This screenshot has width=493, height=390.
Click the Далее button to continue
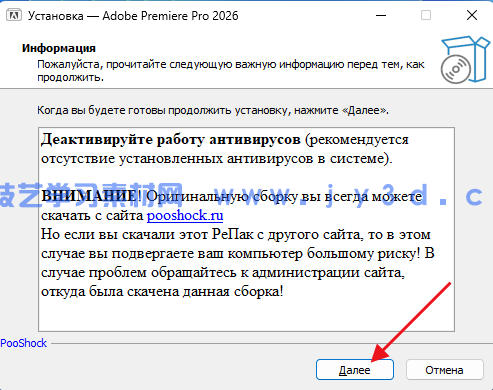(x=355, y=370)
